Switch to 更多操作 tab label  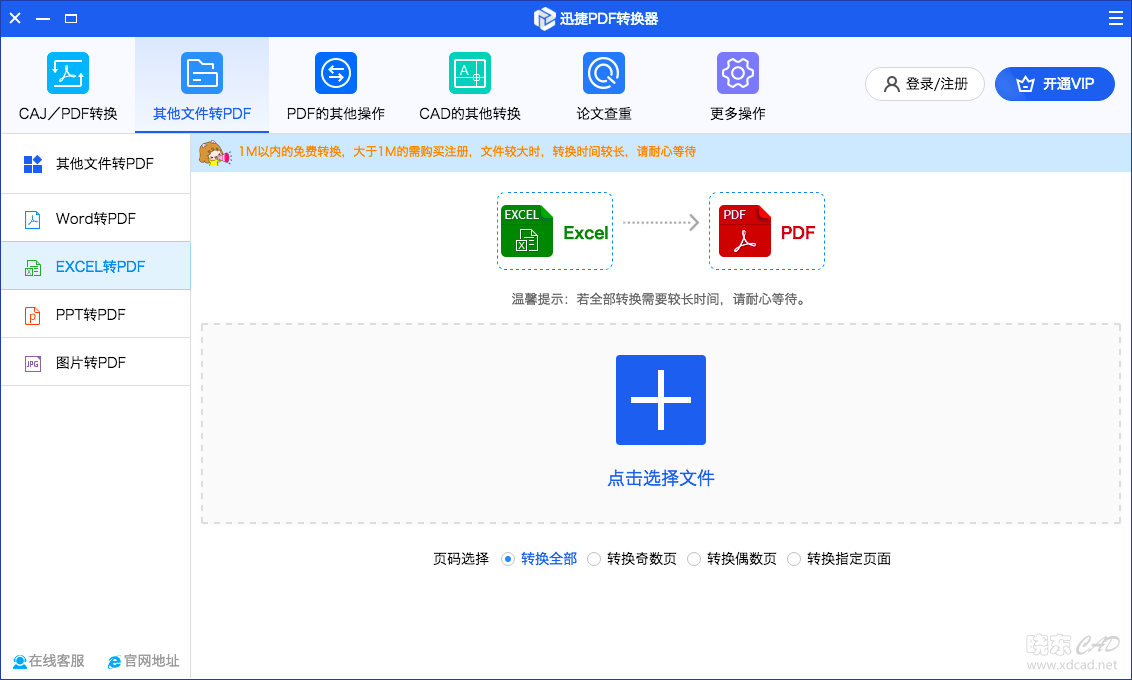(x=738, y=114)
